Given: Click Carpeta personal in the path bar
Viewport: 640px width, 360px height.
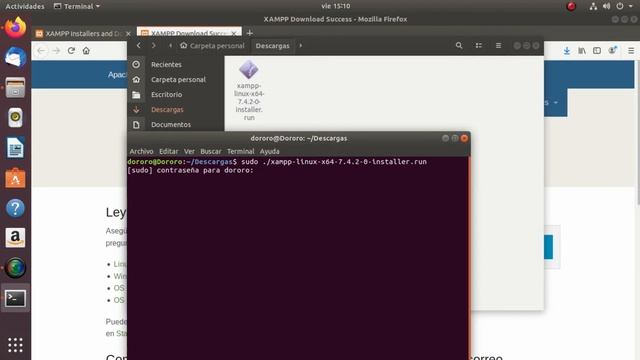Looking at the screenshot, I should point(212,46).
